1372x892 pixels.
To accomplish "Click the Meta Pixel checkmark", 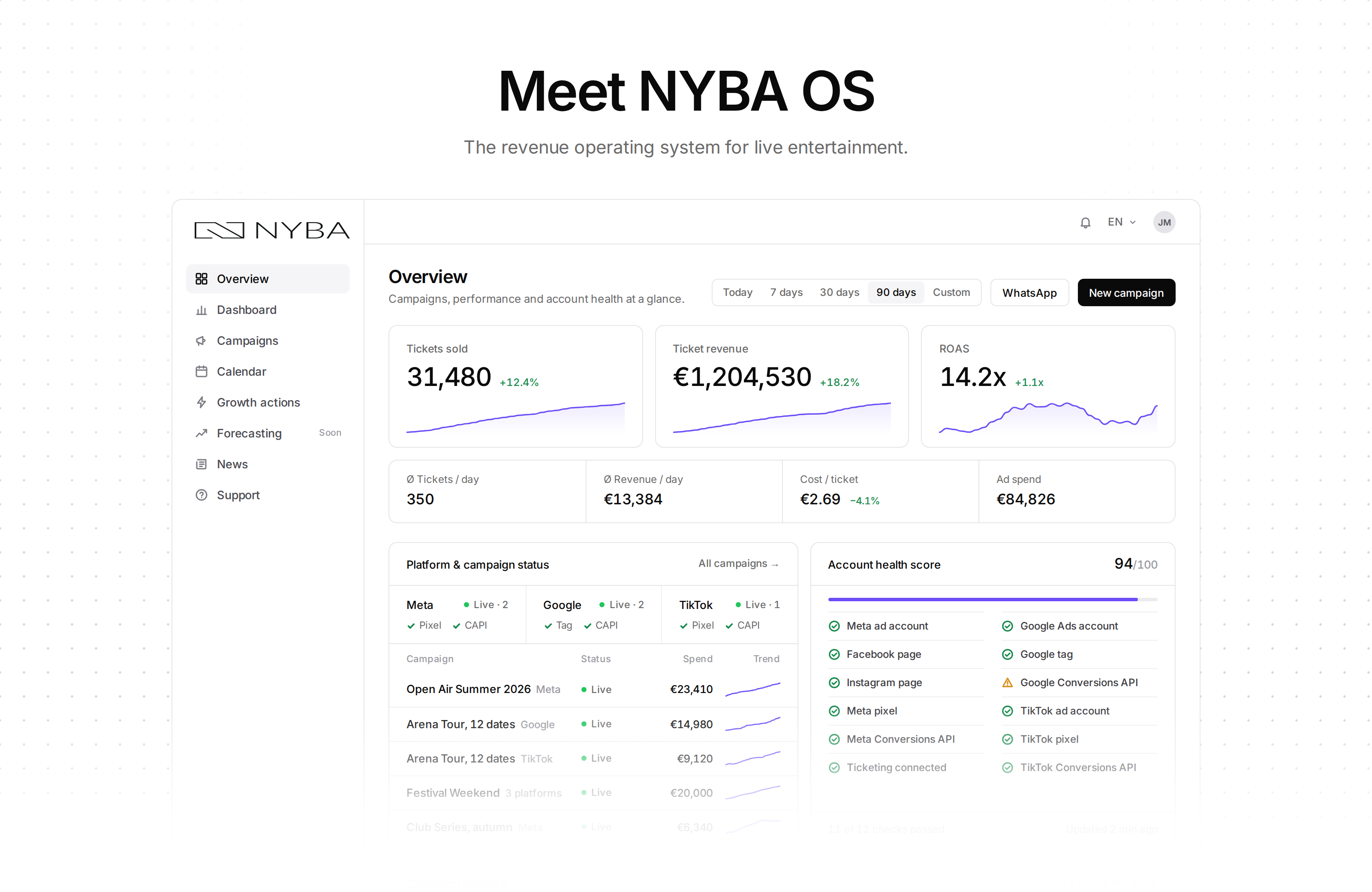I will click(x=411, y=626).
